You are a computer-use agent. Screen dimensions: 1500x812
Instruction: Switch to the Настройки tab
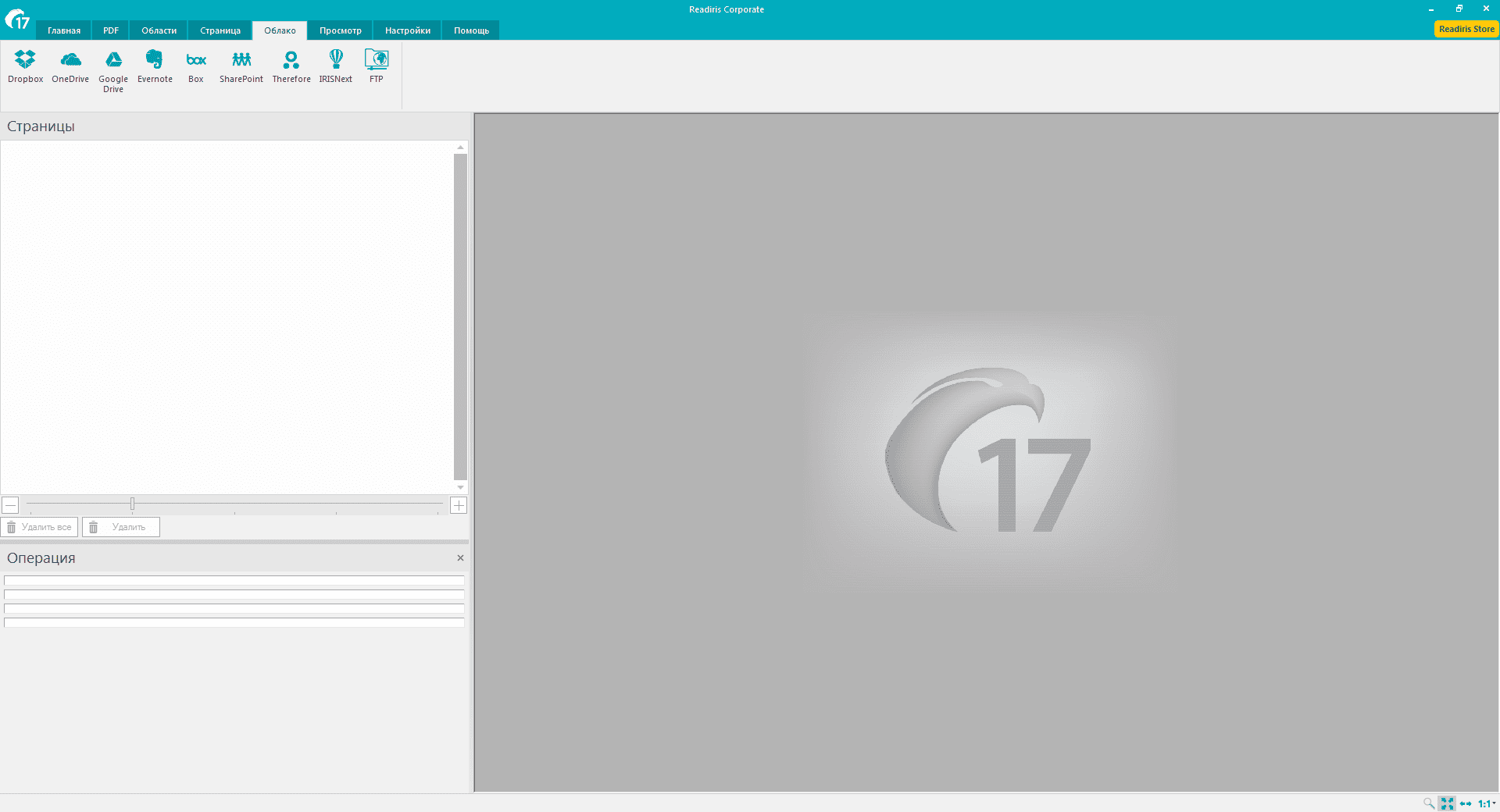click(408, 30)
